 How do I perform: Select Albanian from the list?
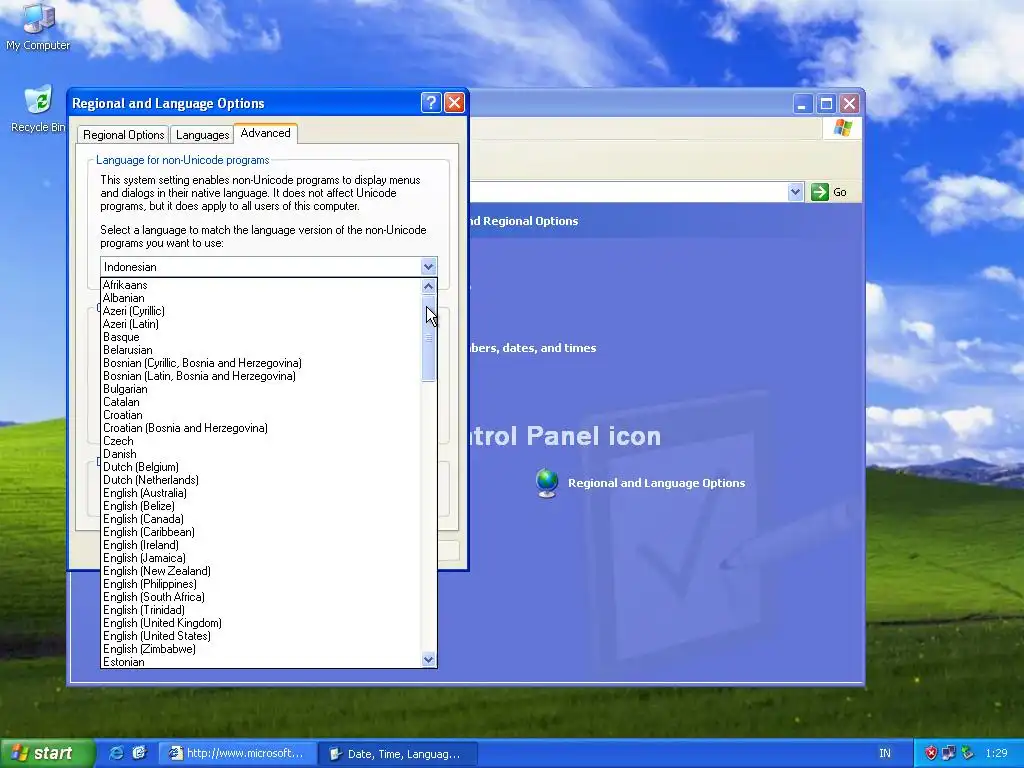[x=261, y=298]
